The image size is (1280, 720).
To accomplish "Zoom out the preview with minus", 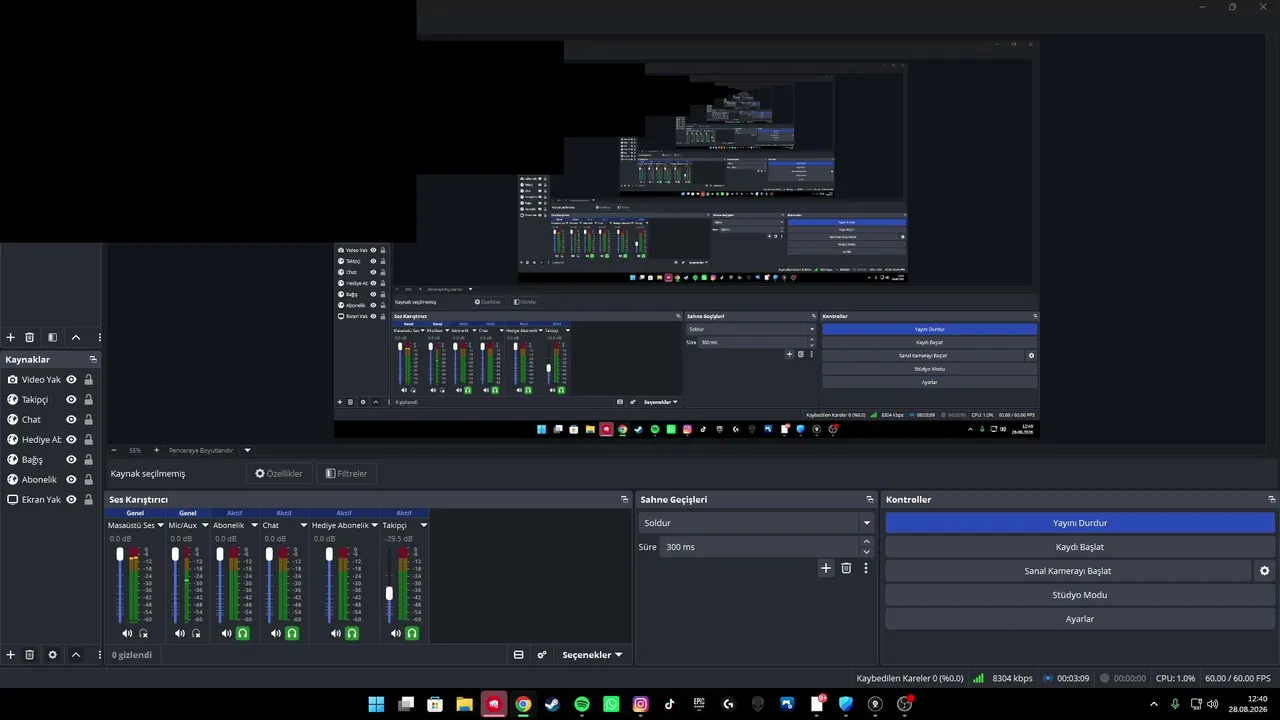I will click(114, 450).
